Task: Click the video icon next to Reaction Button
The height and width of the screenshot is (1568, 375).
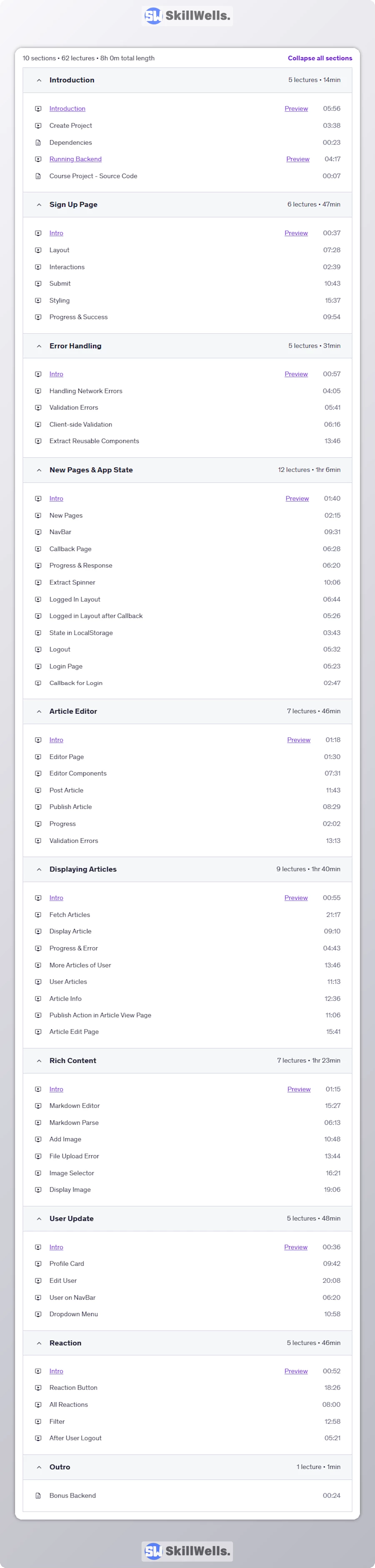Action: click(x=38, y=1388)
